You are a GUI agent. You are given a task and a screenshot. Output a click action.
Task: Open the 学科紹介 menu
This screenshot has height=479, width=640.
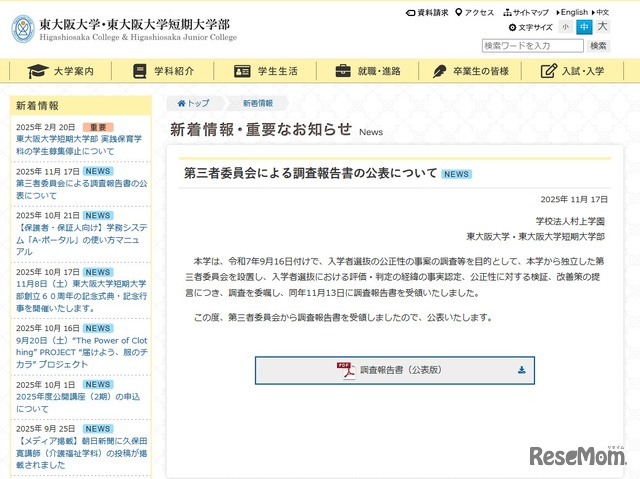pyautogui.click(x=163, y=71)
